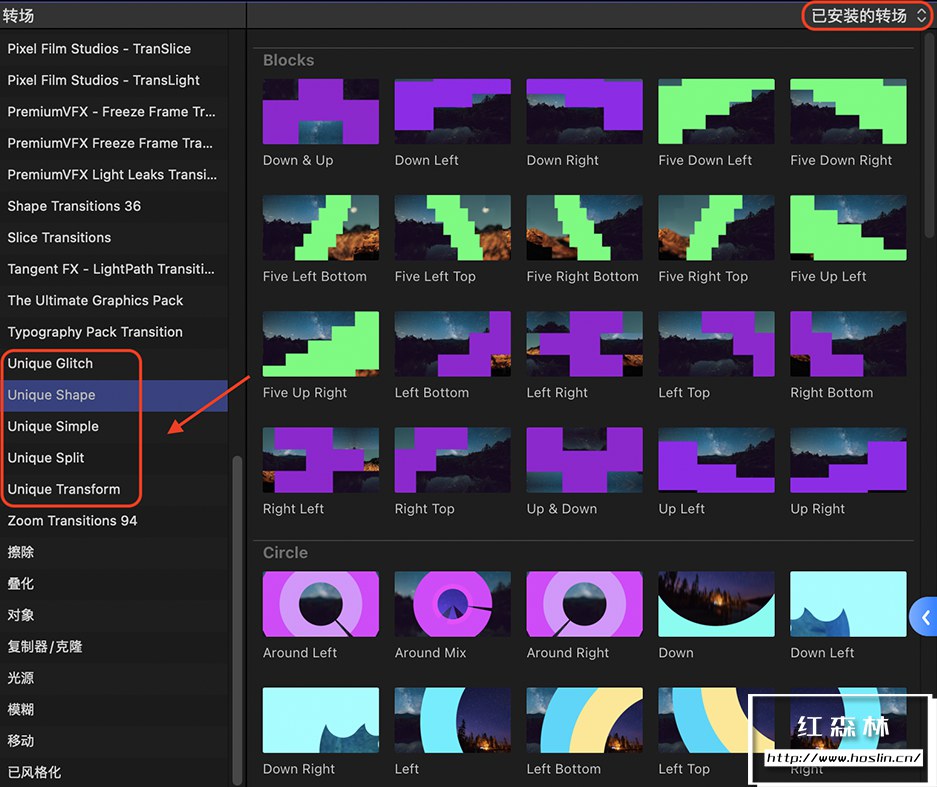Pick the Blocks Left Top transition thumbnail
937x787 pixels.
[716, 344]
